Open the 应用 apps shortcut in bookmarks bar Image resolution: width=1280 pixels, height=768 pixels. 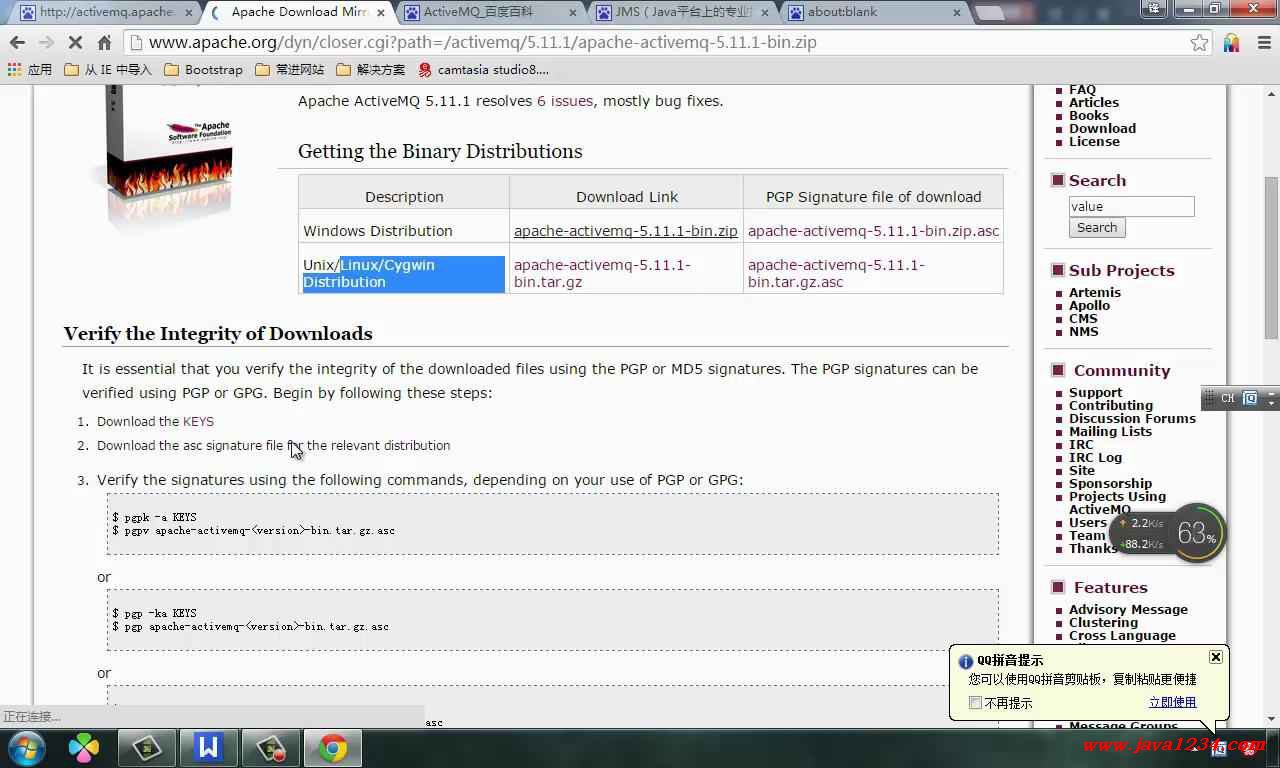30,70
